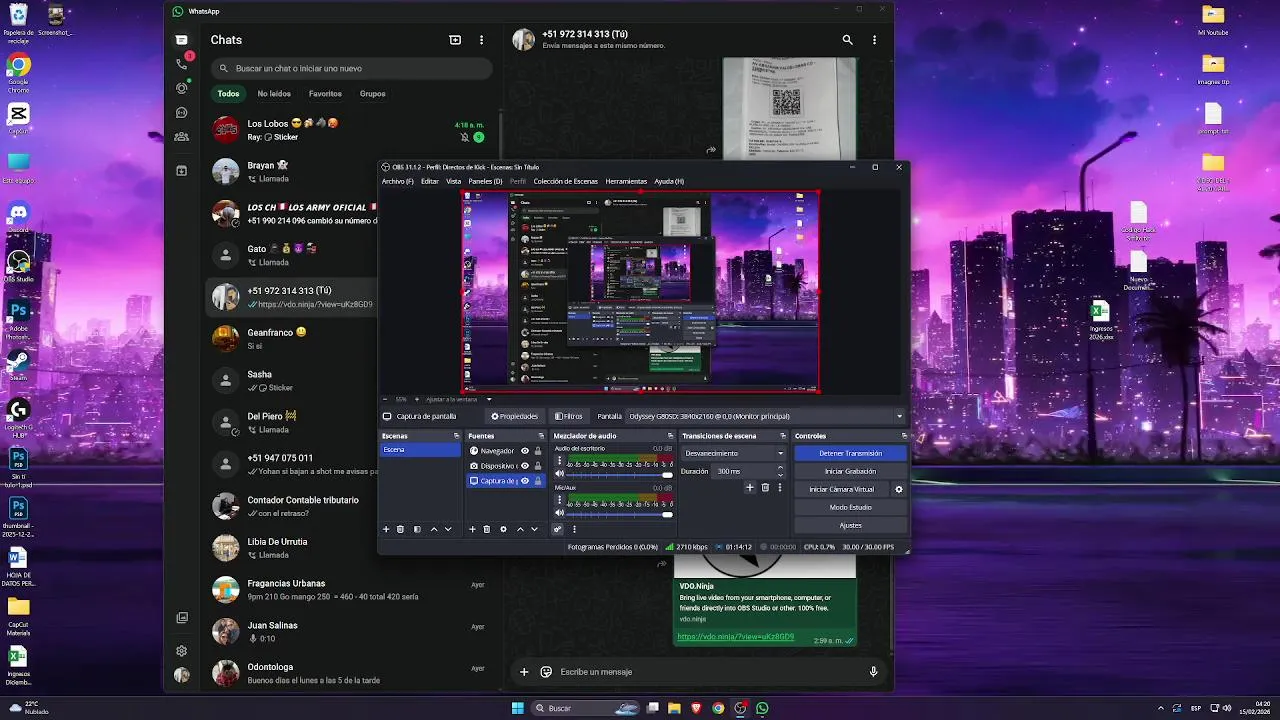The height and width of the screenshot is (720, 1280).
Task: Click Detener Transmisión button
Action: (850, 453)
